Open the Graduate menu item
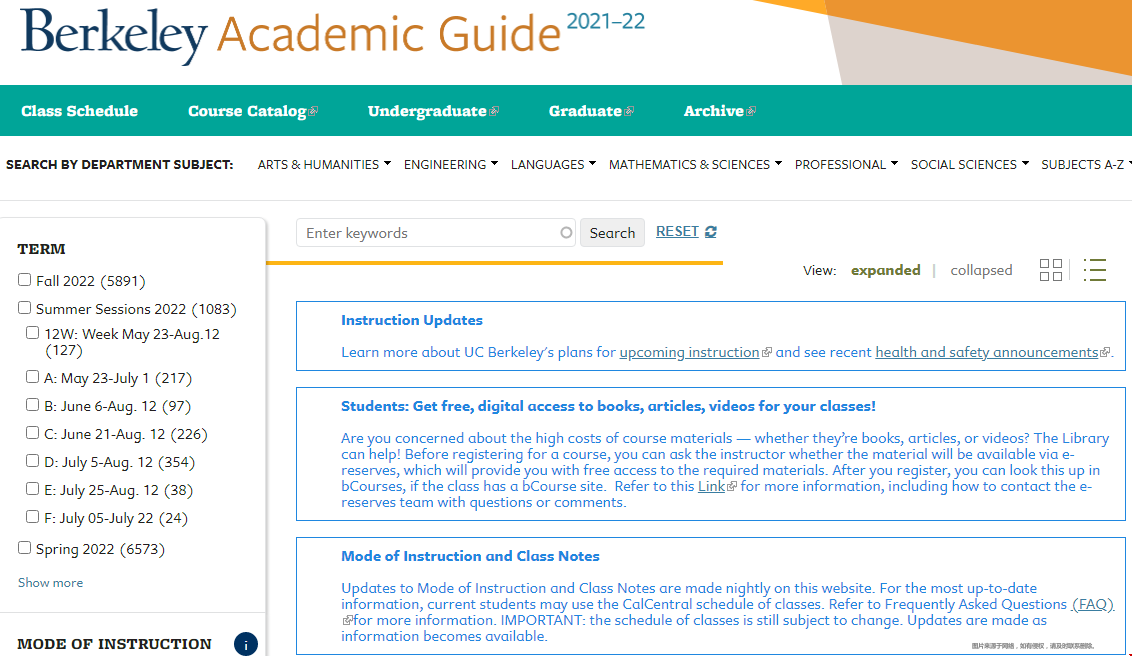 pyautogui.click(x=591, y=111)
